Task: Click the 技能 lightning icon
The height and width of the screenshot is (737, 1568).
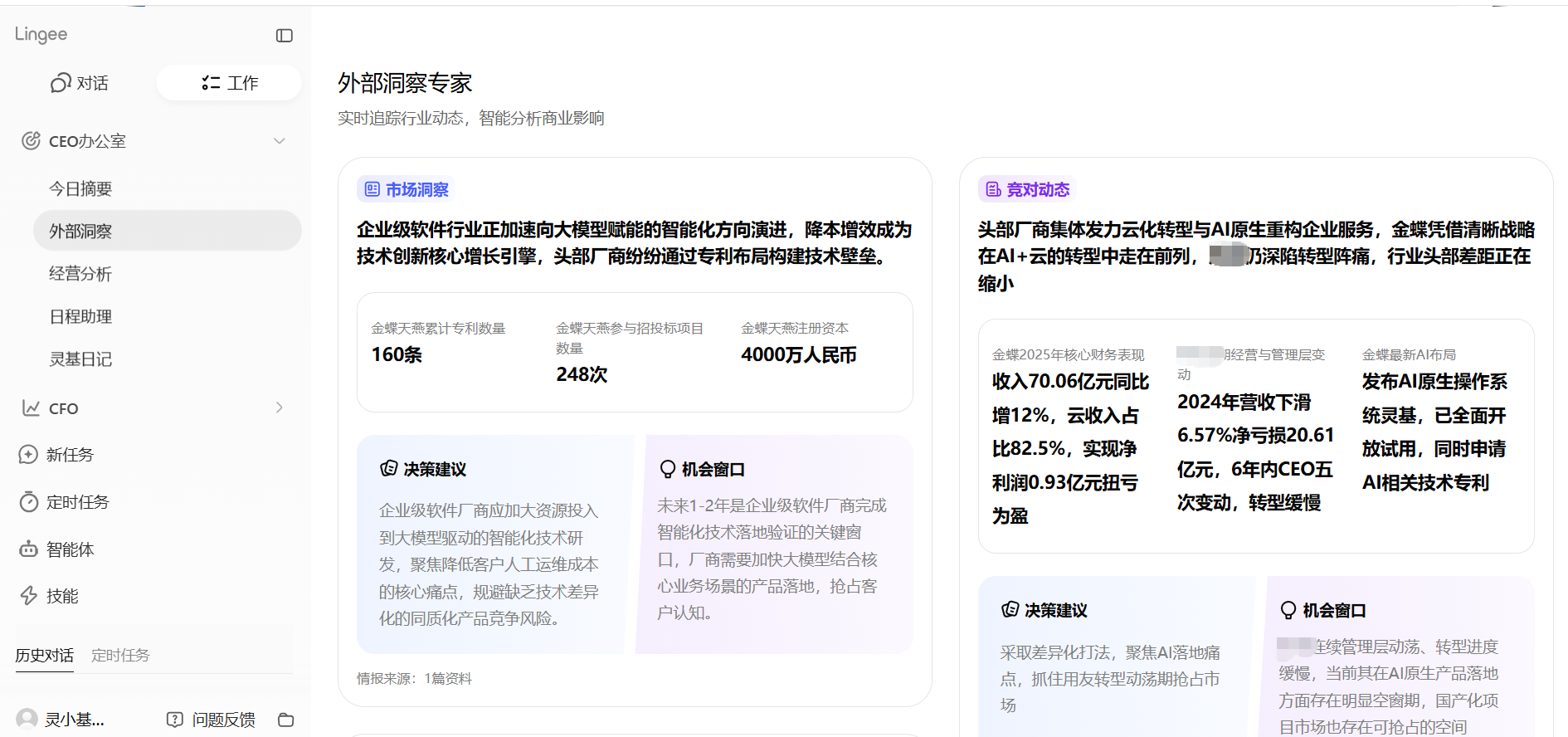Action: tap(28, 596)
